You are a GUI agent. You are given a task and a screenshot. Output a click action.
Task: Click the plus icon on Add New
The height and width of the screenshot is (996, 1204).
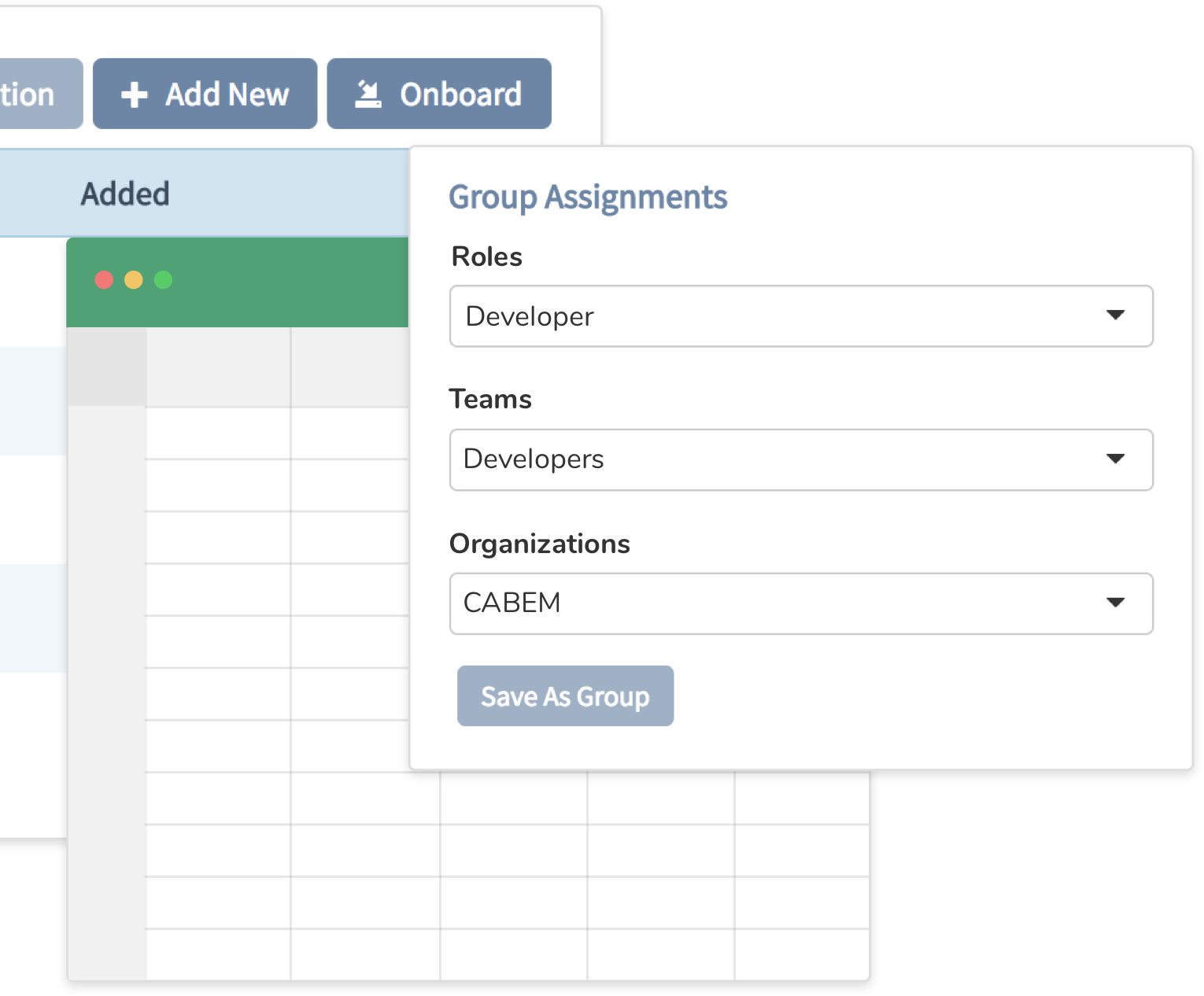click(x=135, y=94)
